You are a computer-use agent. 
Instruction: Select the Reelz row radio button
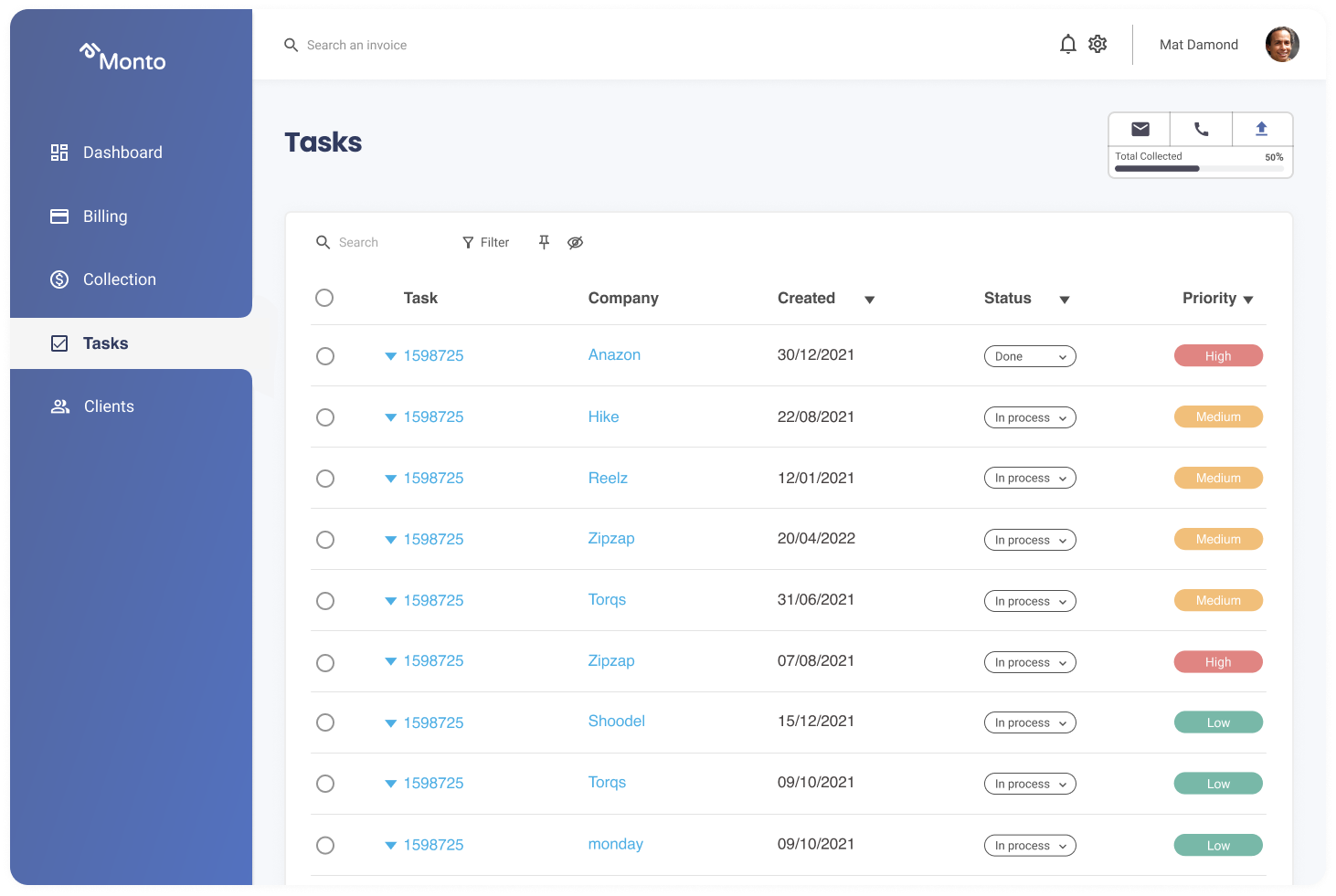coord(325,479)
